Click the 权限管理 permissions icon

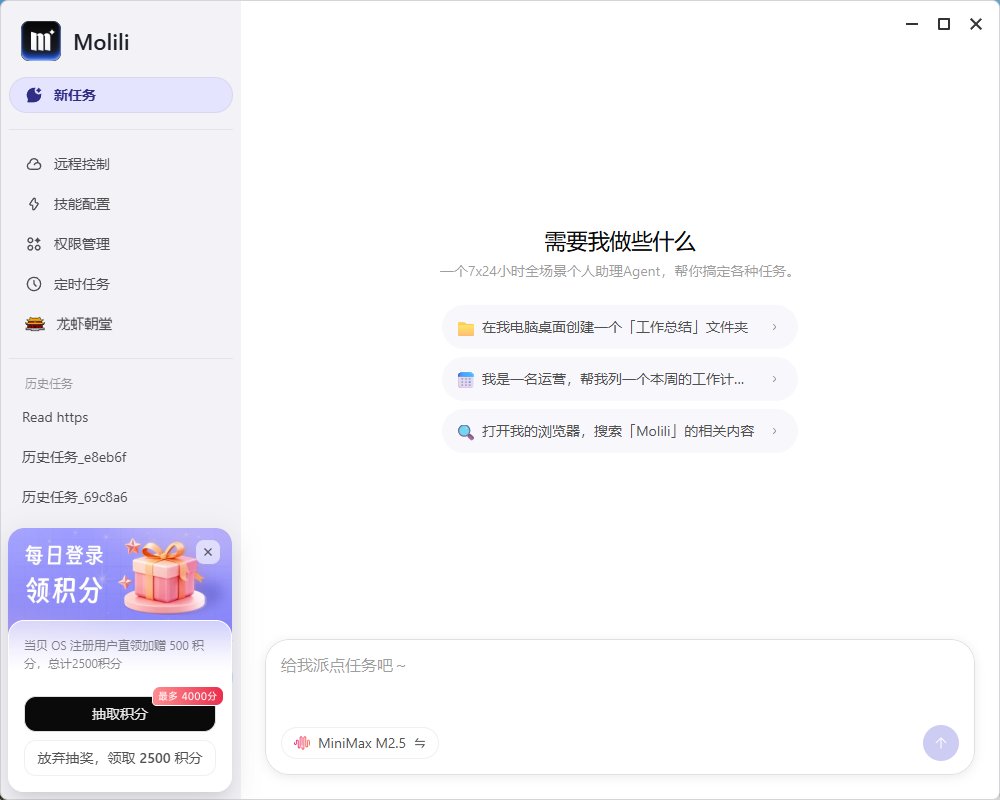[34, 244]
